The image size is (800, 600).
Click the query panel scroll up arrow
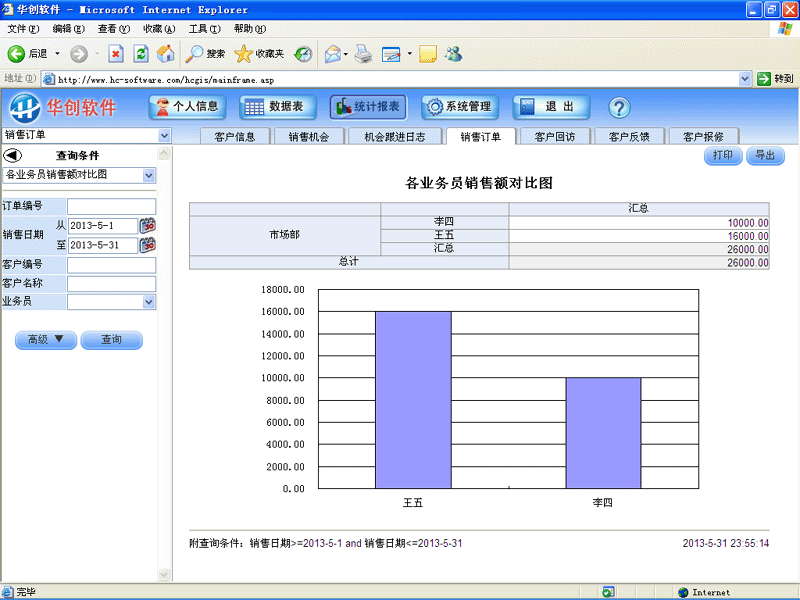pos(164,153)
